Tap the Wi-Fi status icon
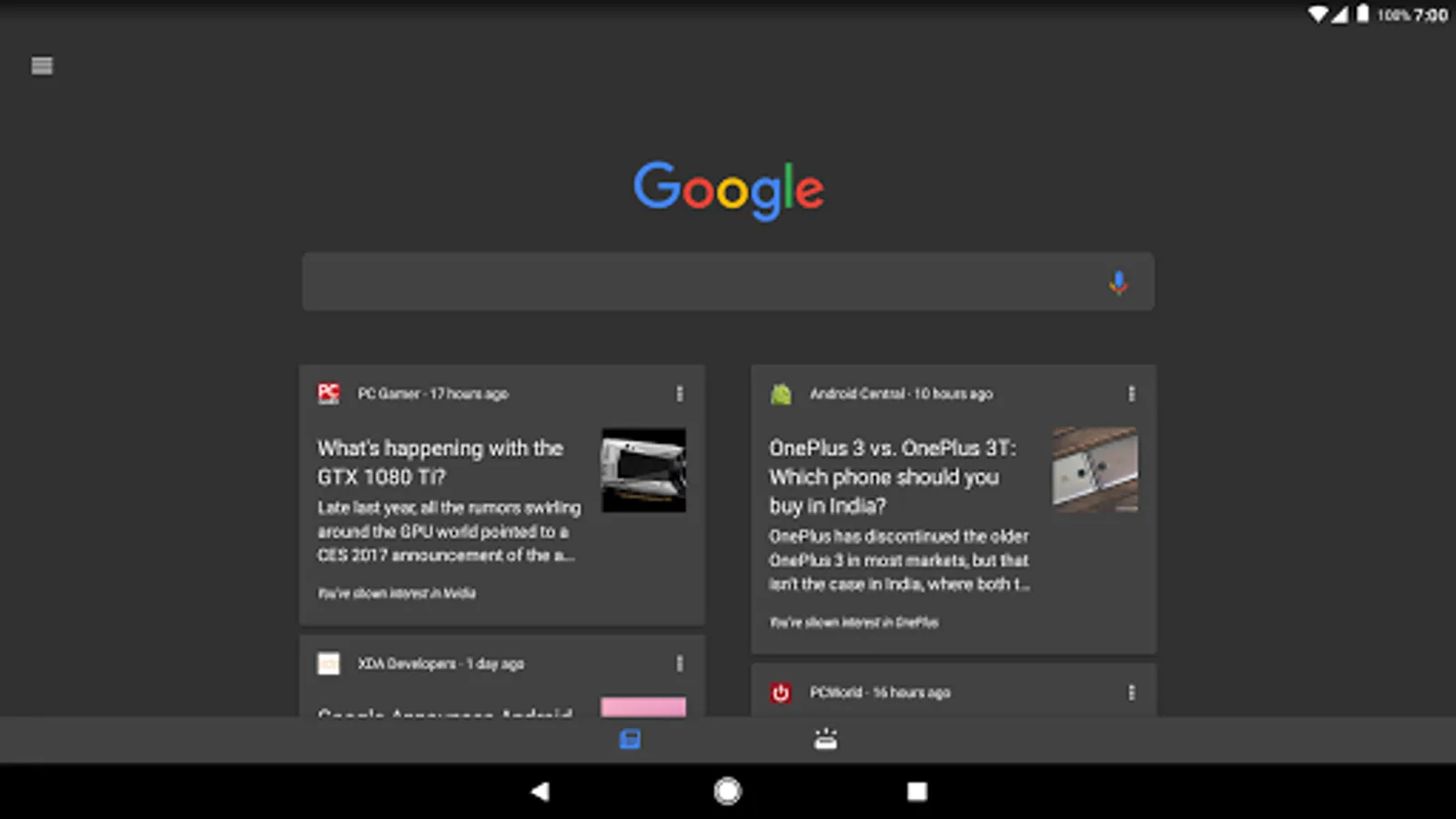1456x819 pixels. (x=1318, y=15)
